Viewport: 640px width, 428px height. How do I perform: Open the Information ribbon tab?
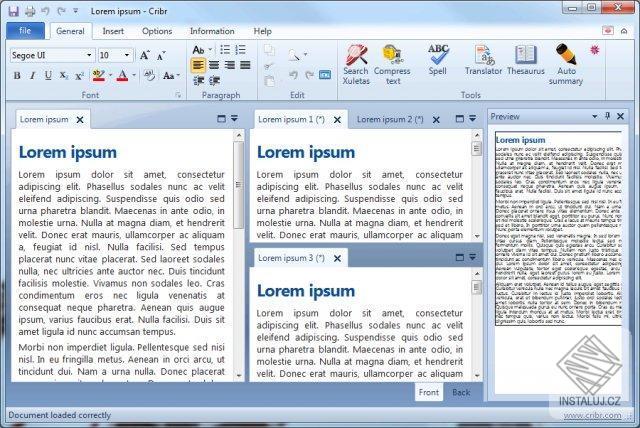pyautogui.click(x=212, y=31)
